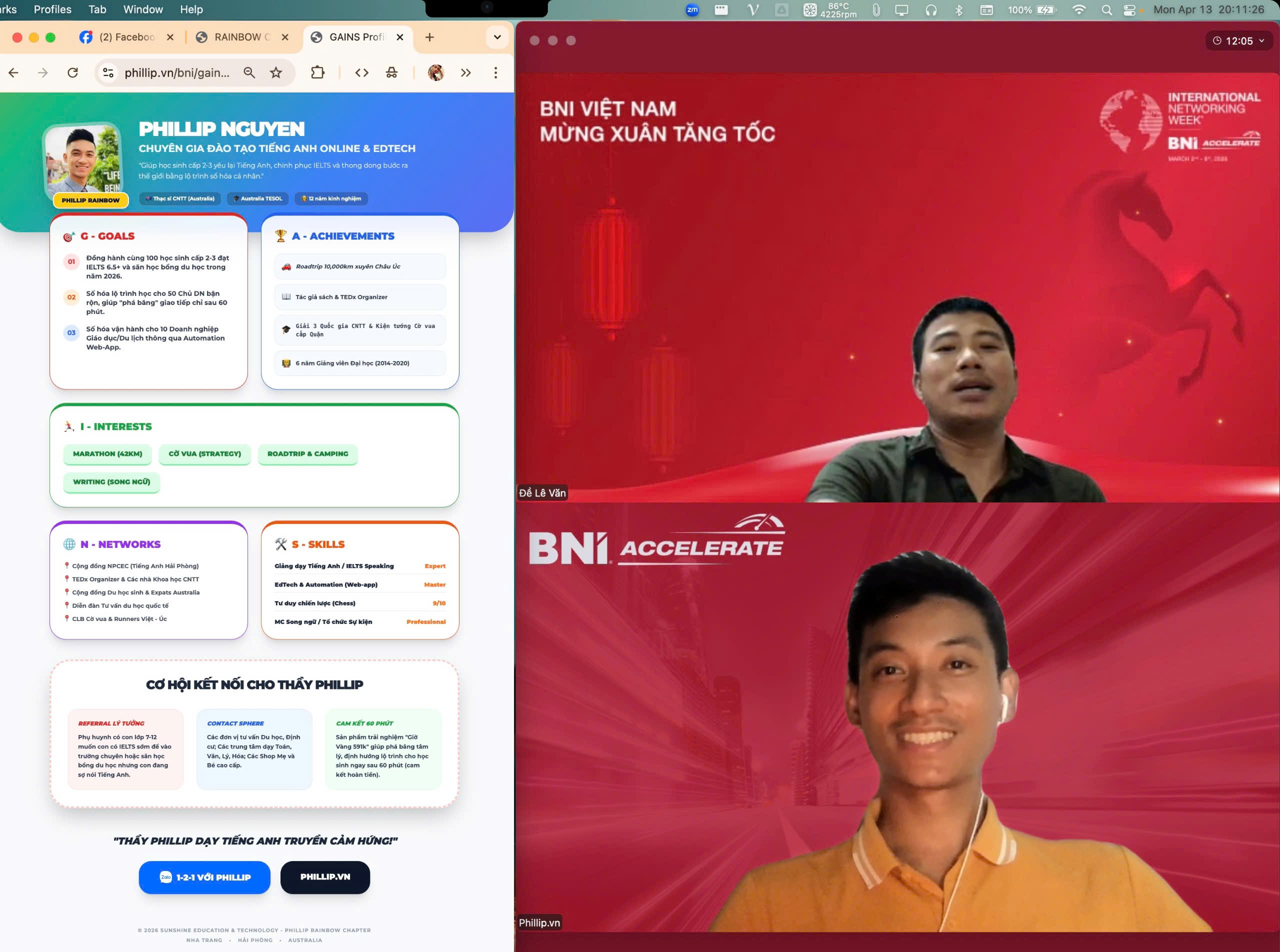Screen dimensions: 1280x952
Task: Open Chrome three-dot menu
Action: pyautogui.click(x=495, y=72)
